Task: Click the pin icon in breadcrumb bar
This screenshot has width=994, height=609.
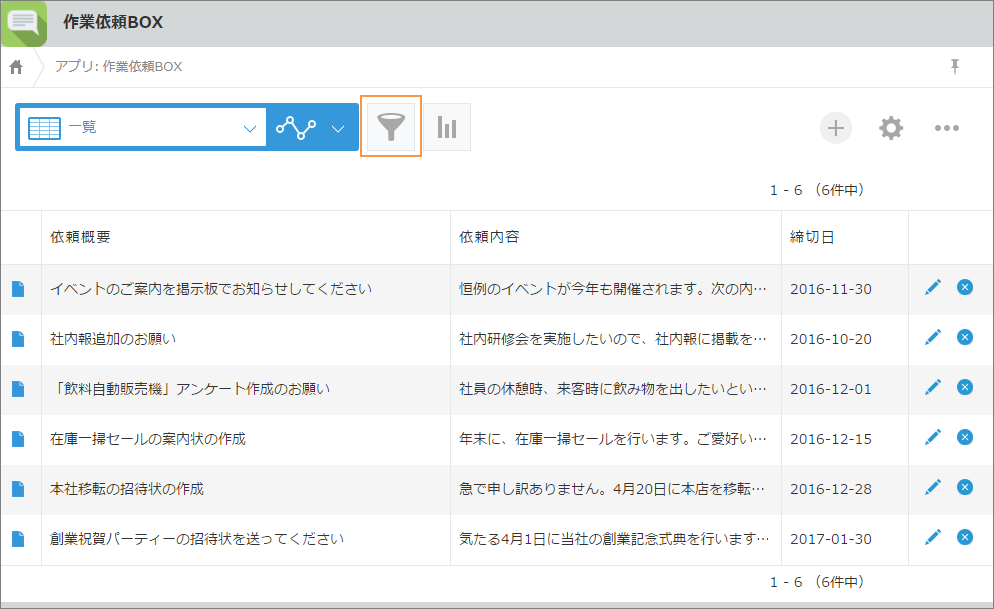Action: (x=955, y=66)
